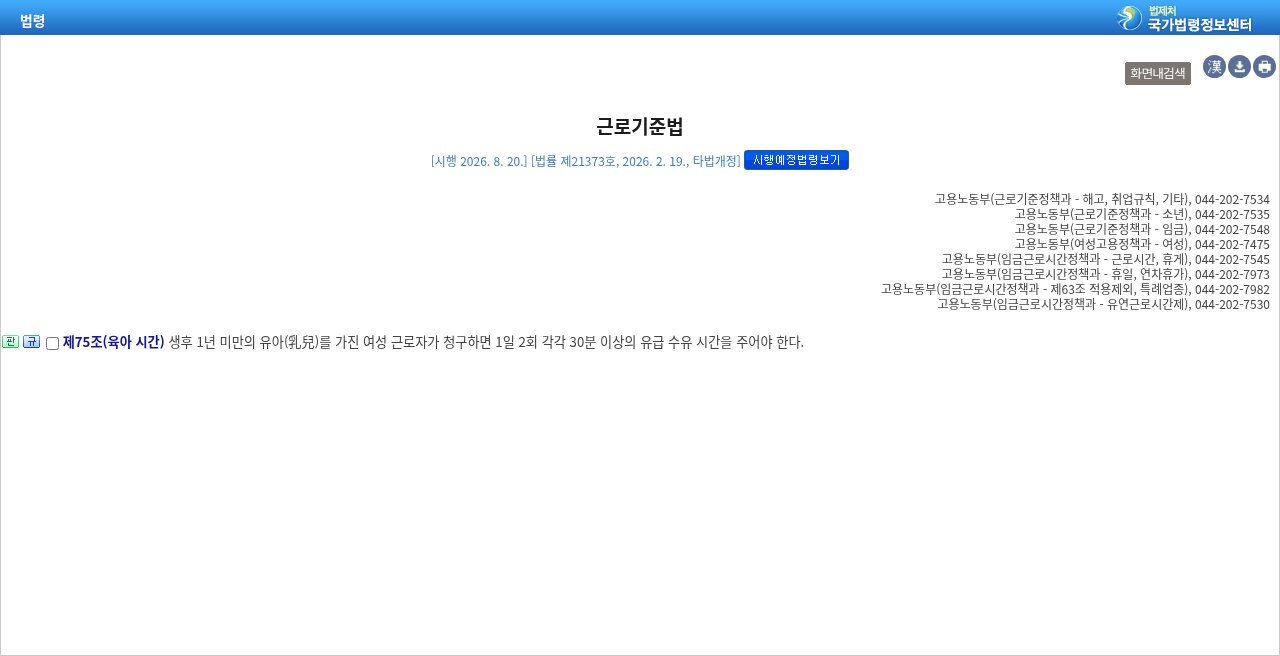This screenshot has height=656, width=1280.
Task: Select the 근로기준정책과 - 임금 contact line
Action: (1142, 229)
